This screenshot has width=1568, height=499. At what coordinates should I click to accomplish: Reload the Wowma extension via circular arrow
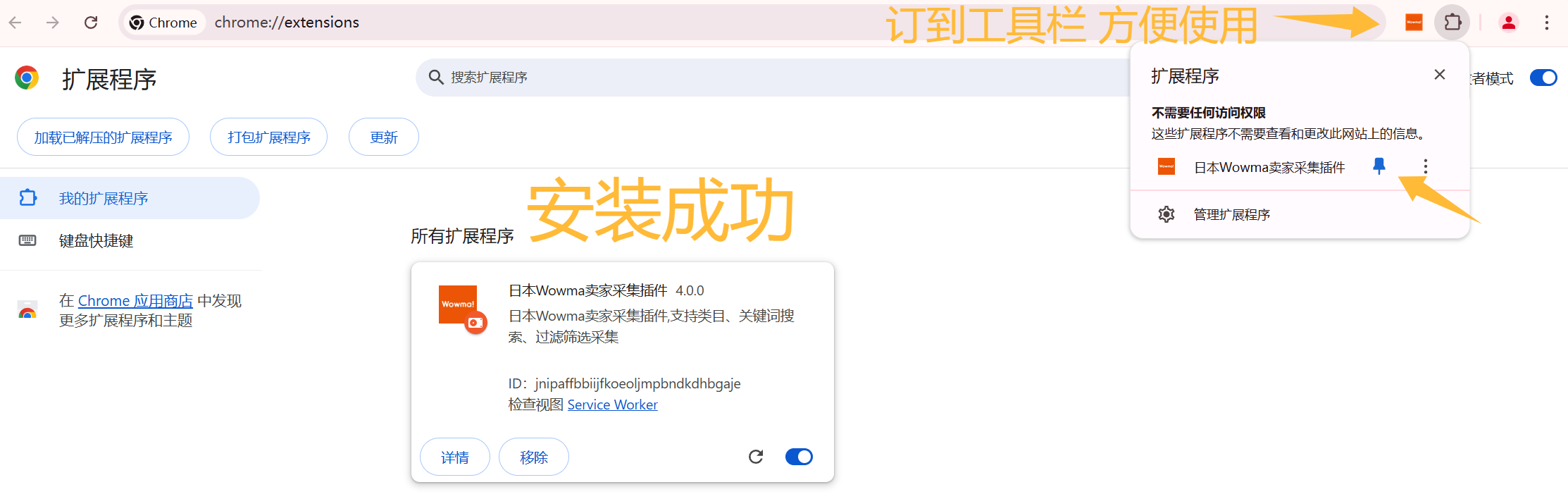[x=756, y=457]
